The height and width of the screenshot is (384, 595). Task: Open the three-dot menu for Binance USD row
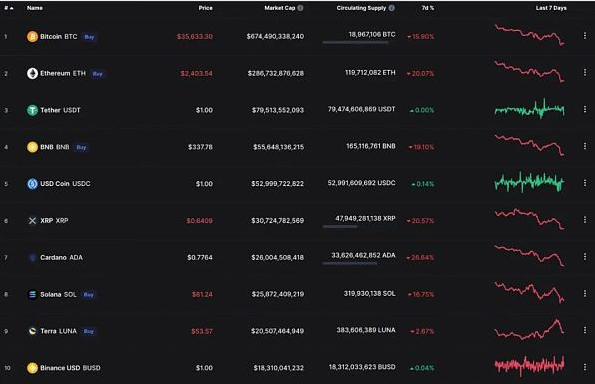click(x=584, y=367)
